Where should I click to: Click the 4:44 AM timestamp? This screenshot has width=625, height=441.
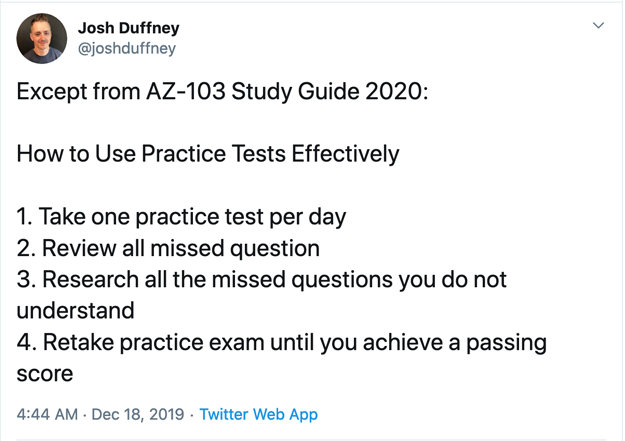(x=47, y=414)
